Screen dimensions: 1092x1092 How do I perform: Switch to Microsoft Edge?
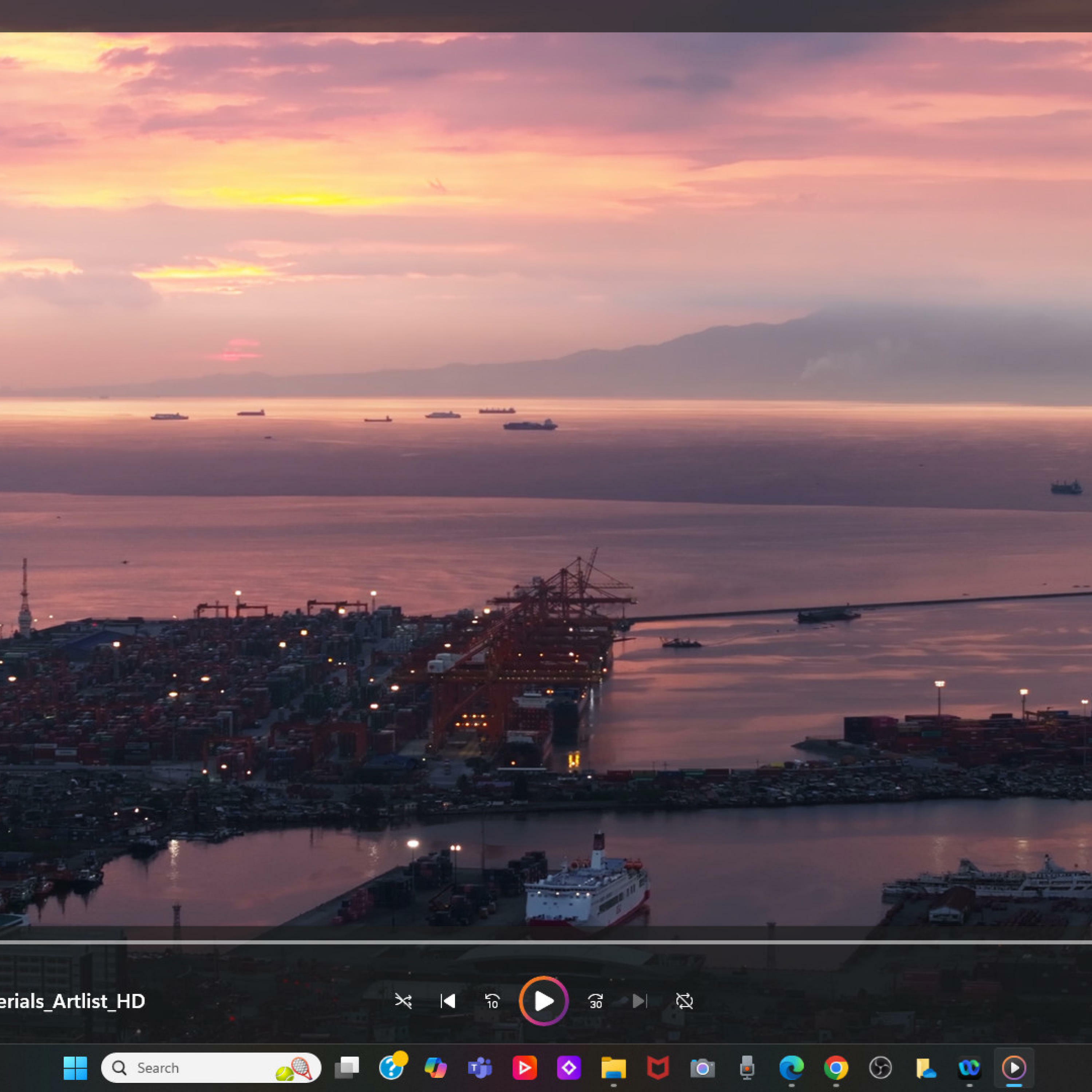pyautogui.click(x=791, y=1068)
